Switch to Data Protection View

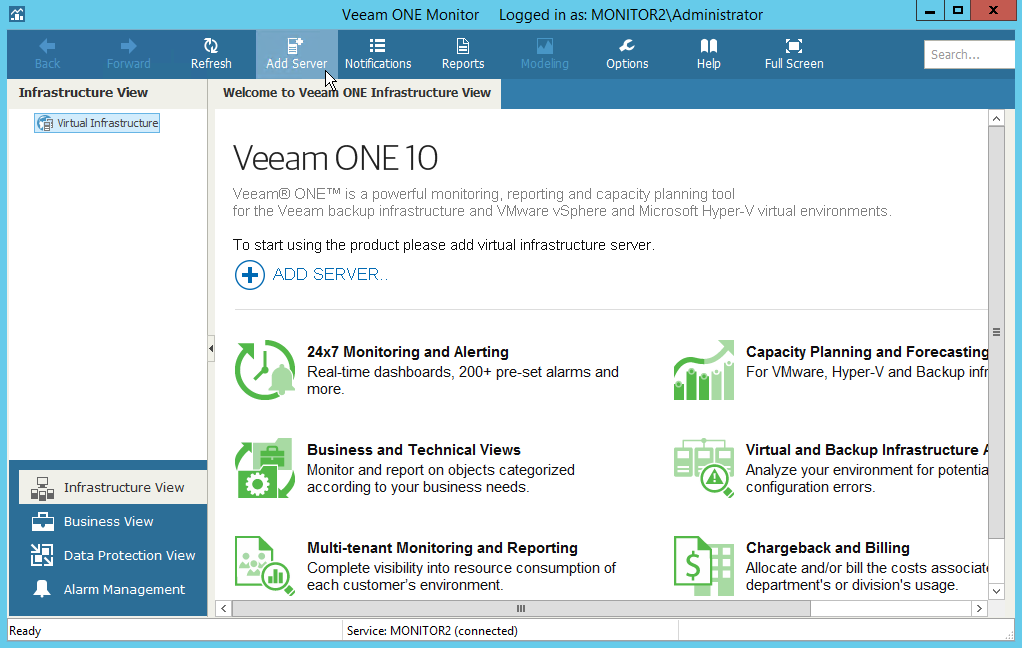pos(113,555)
